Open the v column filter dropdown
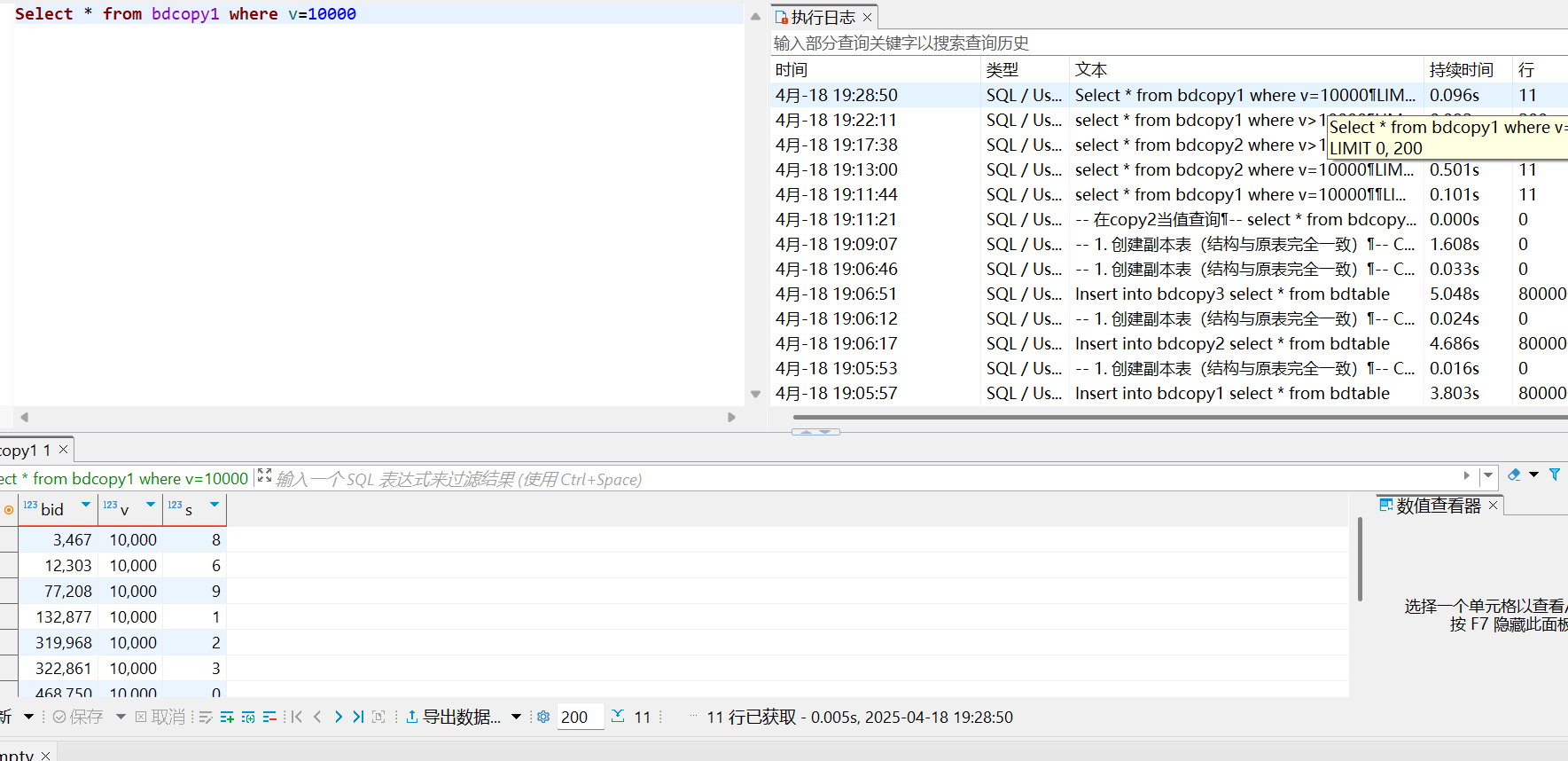This screenshot has height=761, width=1568. (x=151, y=505)
